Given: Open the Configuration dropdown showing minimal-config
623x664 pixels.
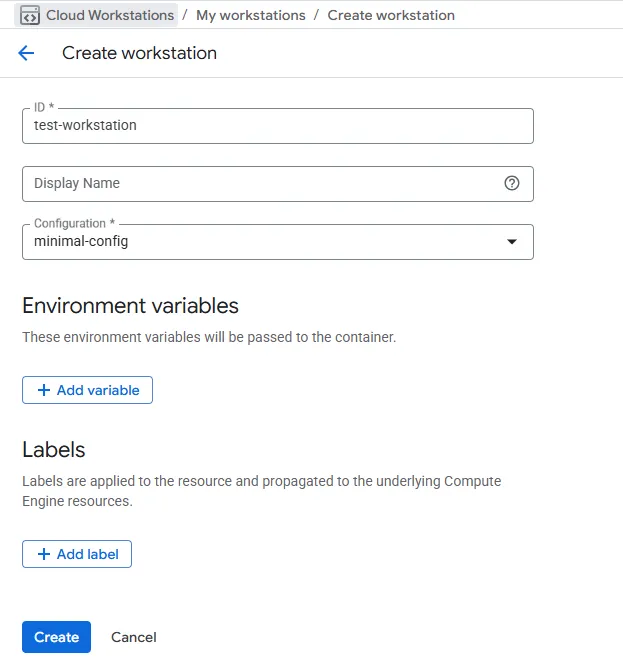Looking at the screenshot, I should [x=278, y=242].
